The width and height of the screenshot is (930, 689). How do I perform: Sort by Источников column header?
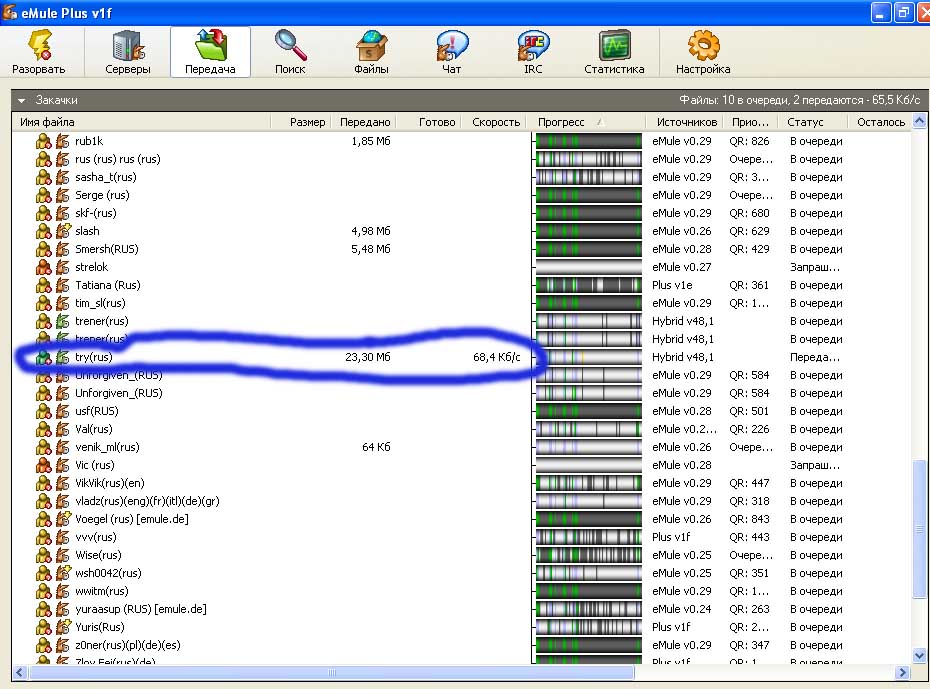[685, 122]
